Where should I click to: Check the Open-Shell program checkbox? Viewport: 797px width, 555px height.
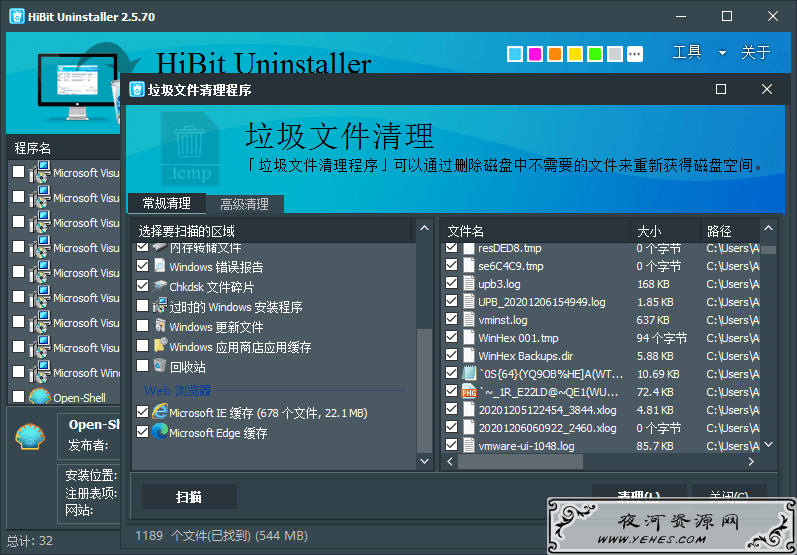(18, 396)
